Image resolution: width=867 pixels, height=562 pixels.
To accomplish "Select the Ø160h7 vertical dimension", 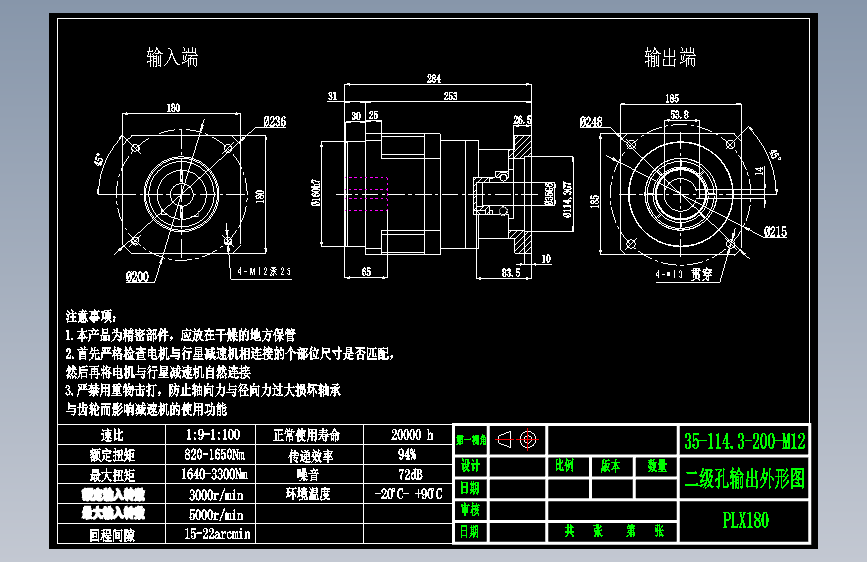I will (x=316, y=192).
